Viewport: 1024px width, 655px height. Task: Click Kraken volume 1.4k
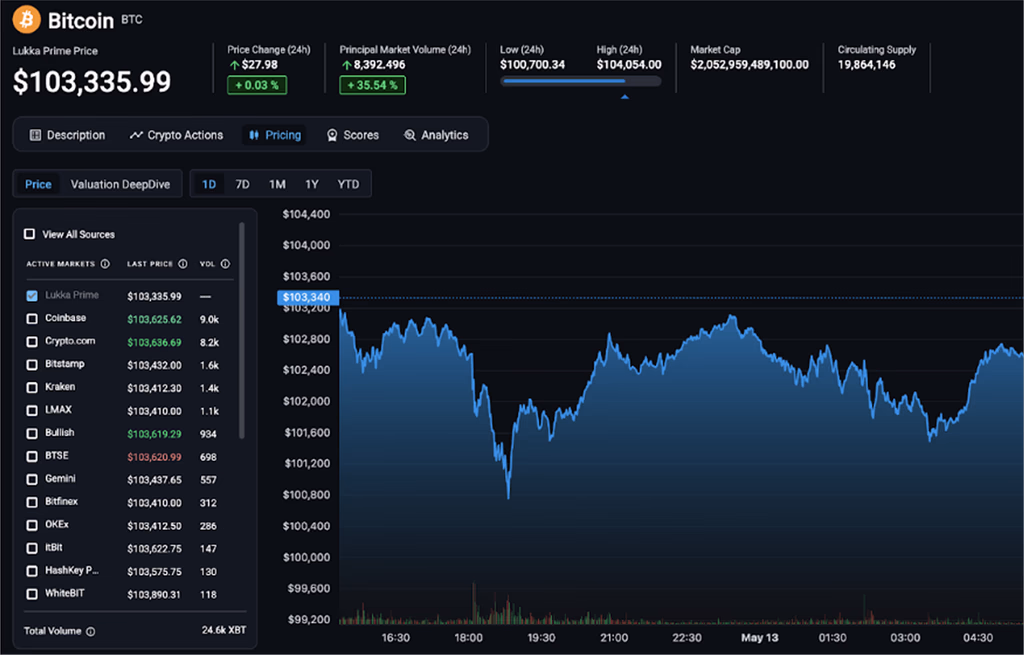tap(209, 389)
